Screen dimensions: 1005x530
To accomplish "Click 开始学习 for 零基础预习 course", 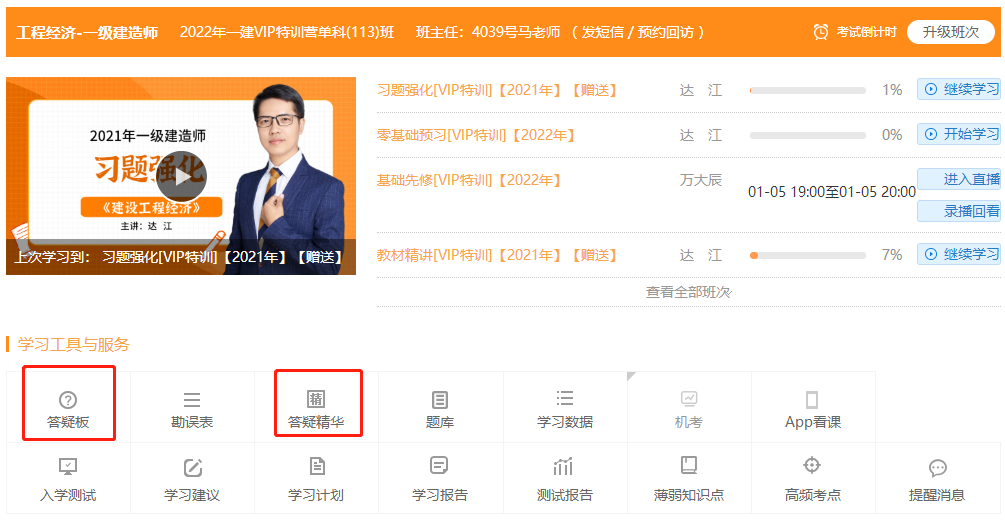I will pyautogui.click(x=960, y=134).
